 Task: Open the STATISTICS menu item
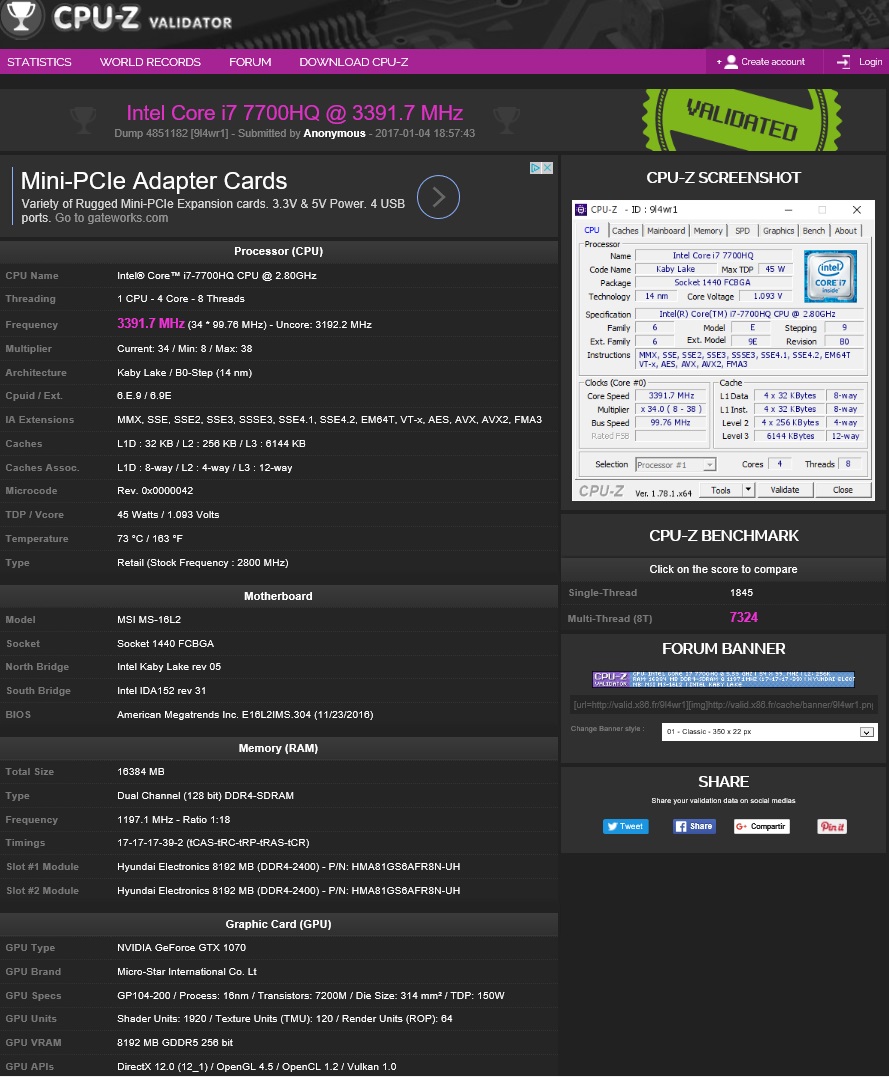pos(39,62)
